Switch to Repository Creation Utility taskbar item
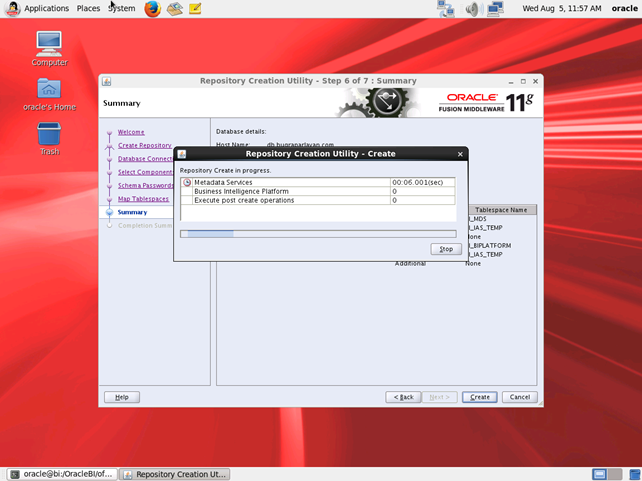Screen dimensions: 642x481 click(x=175, y=474)
